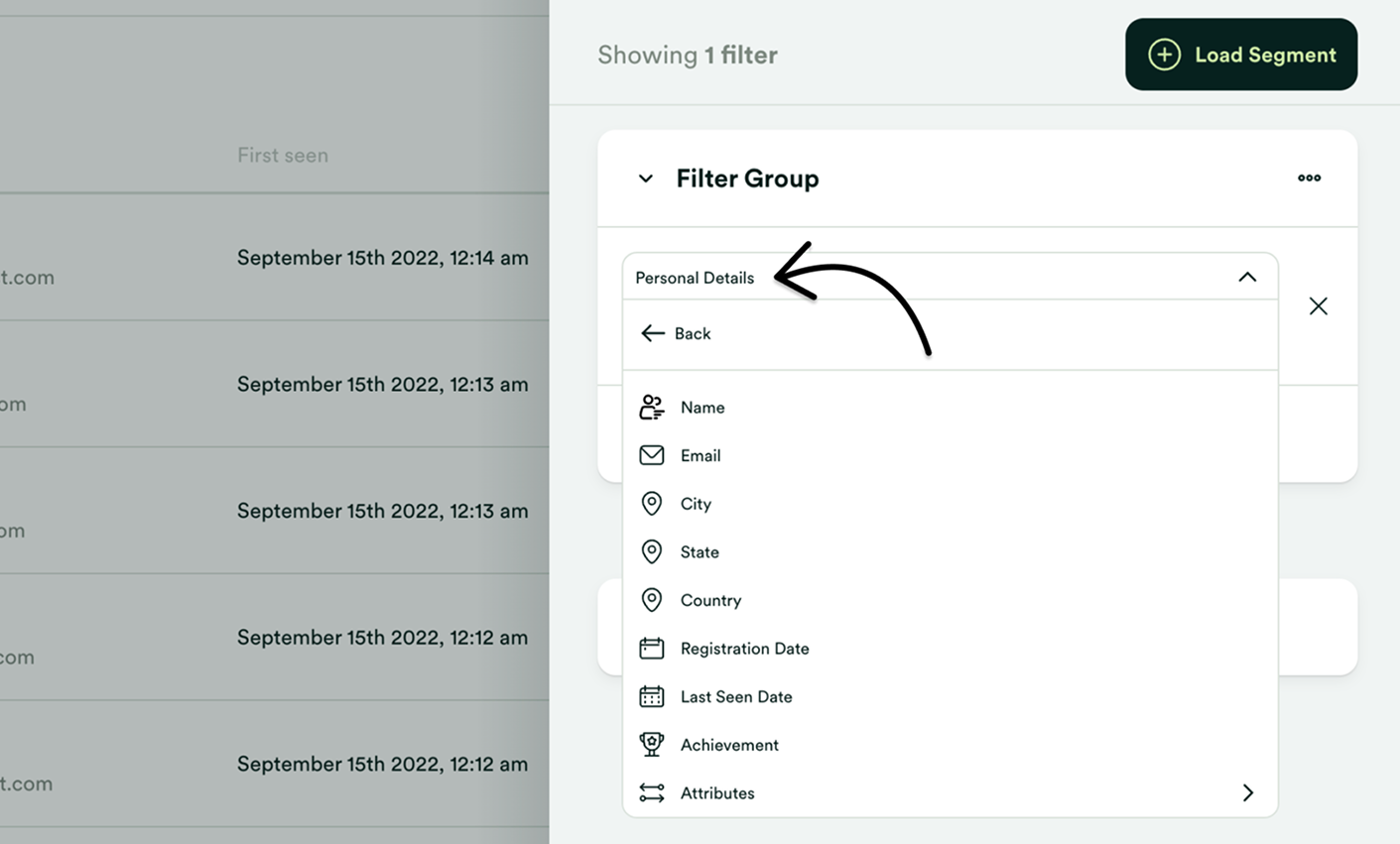Screen dimensions: 1400x844
Task: Click the State map pin icon
Action: point(652,551)
